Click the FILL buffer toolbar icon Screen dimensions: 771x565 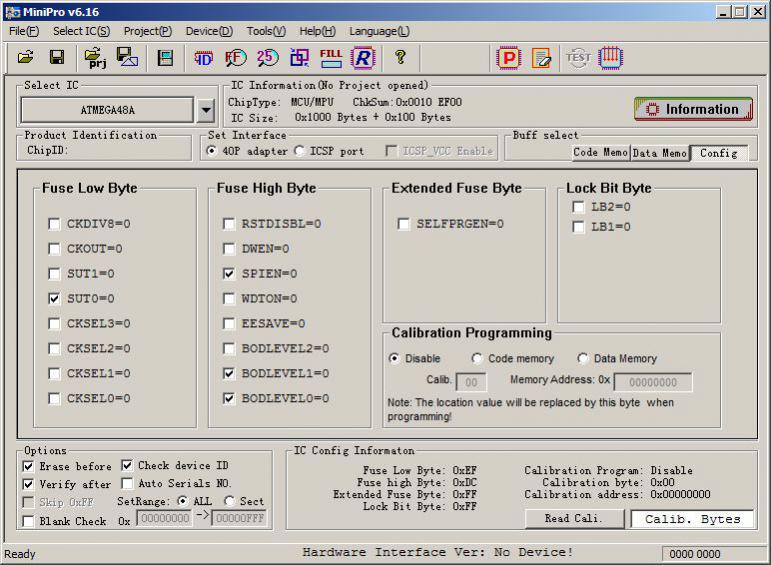pos(331,58)
